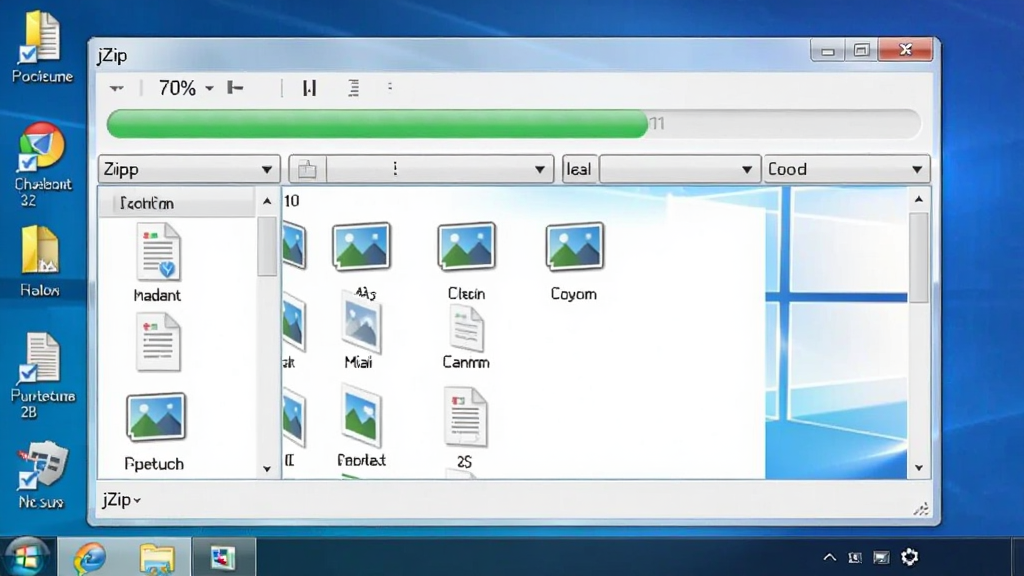Open the Pocieune desktop icon

pyautogui.click(x=42, y=47)
